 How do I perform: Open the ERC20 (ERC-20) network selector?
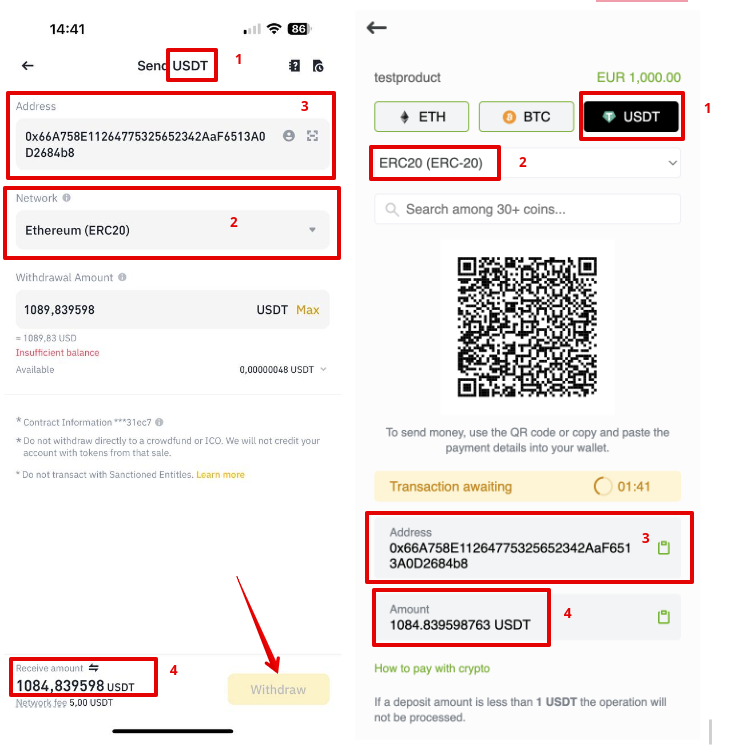[527, 163]
